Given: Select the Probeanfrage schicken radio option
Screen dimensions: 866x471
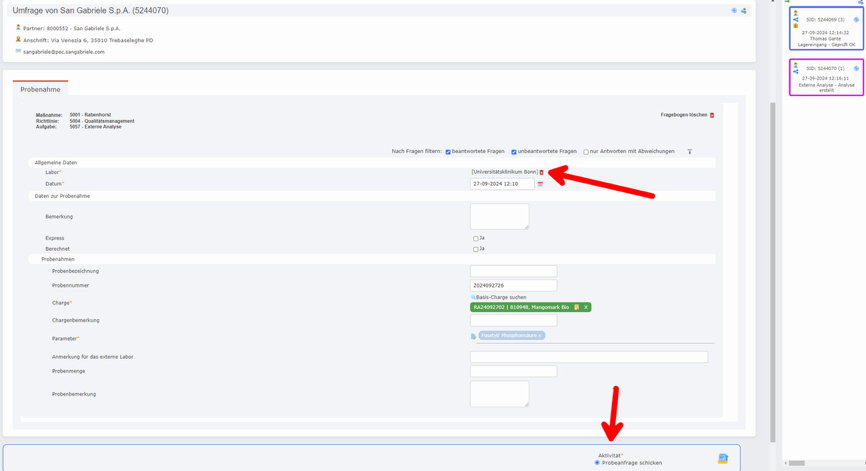Looking at the screenshot, I should click(597, 463).
